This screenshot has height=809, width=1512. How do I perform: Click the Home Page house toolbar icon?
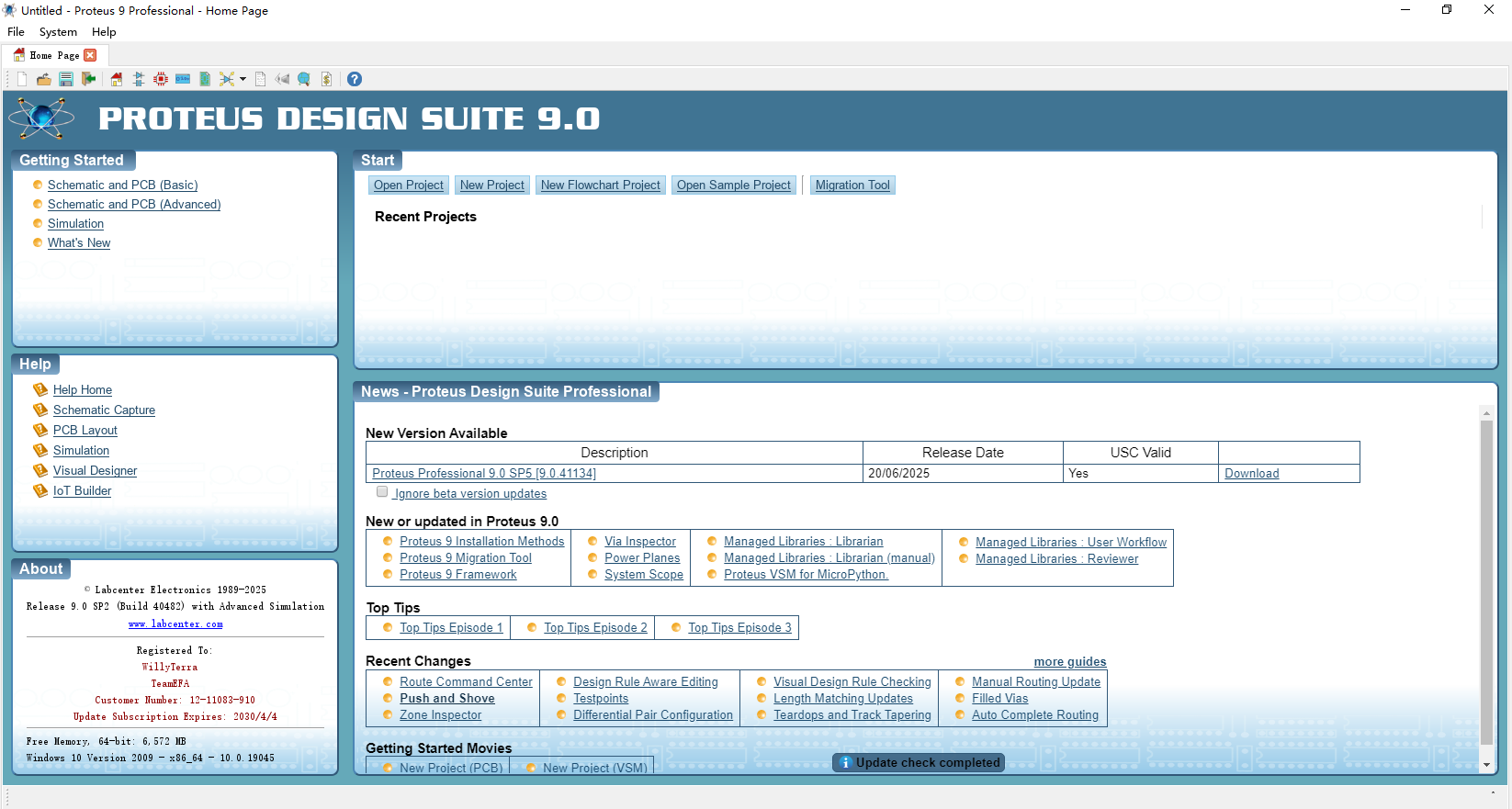pyautogui.click(x=117, y=79)
